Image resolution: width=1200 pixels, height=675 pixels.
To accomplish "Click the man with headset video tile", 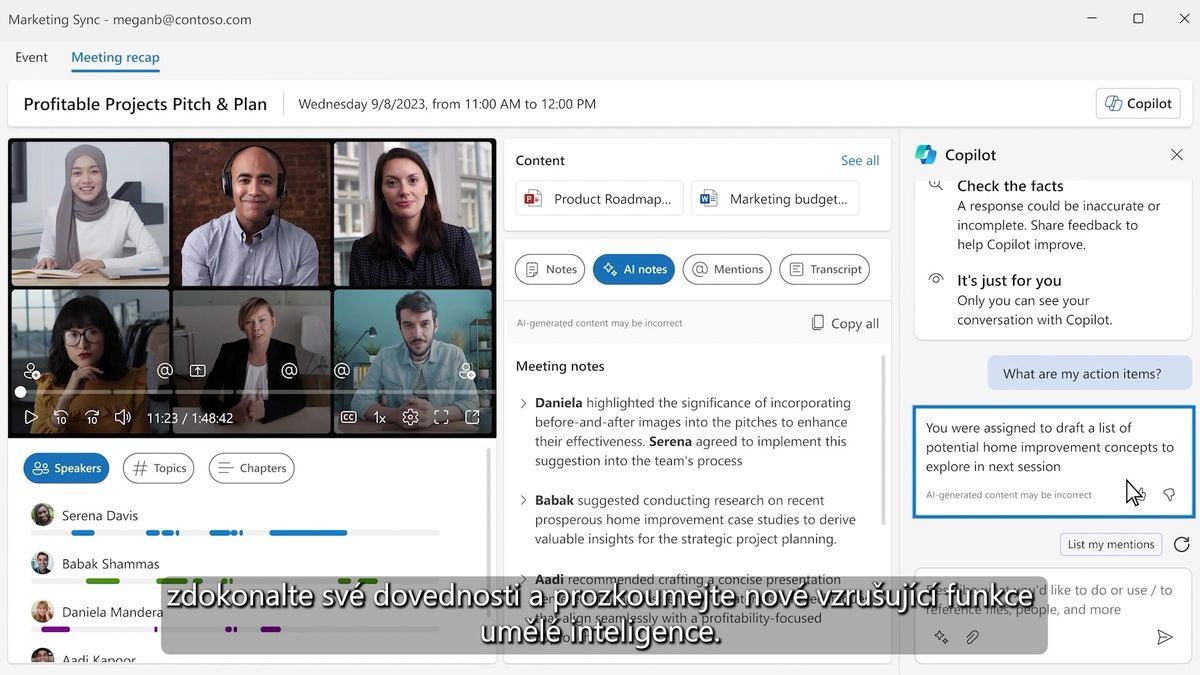I will [x=251, y=213].
